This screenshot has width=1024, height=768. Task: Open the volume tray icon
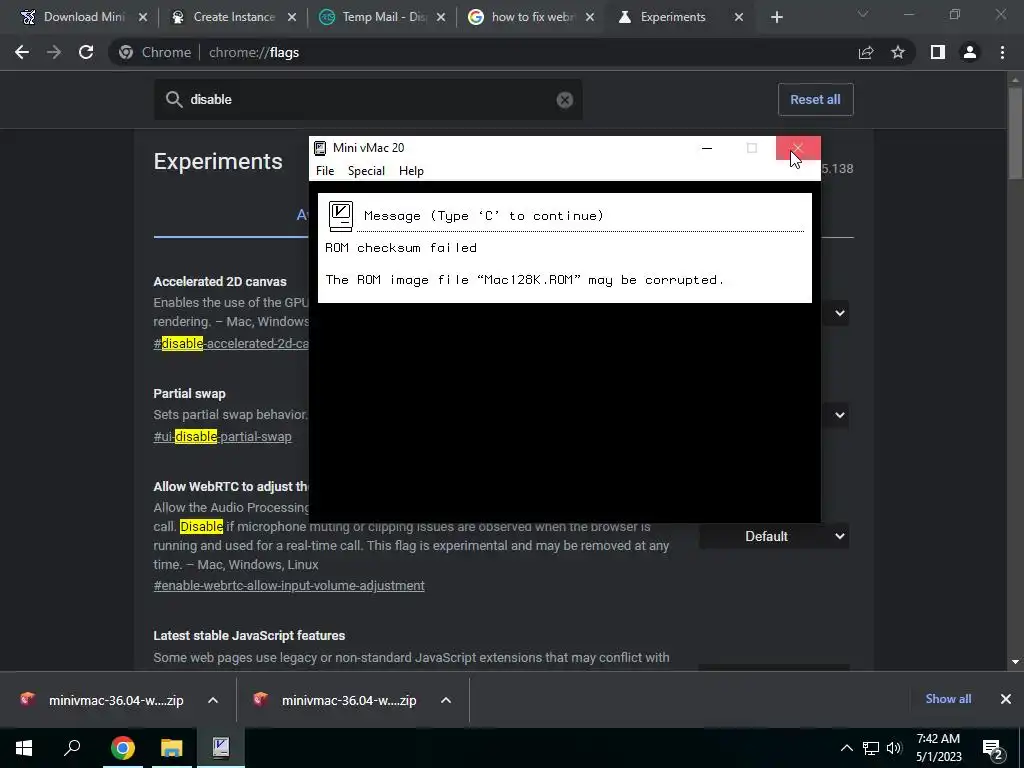(894, 748)
